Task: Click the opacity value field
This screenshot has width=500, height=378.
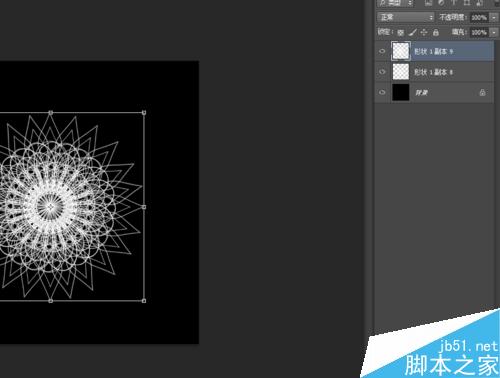Action: click(x=479, y=18)
